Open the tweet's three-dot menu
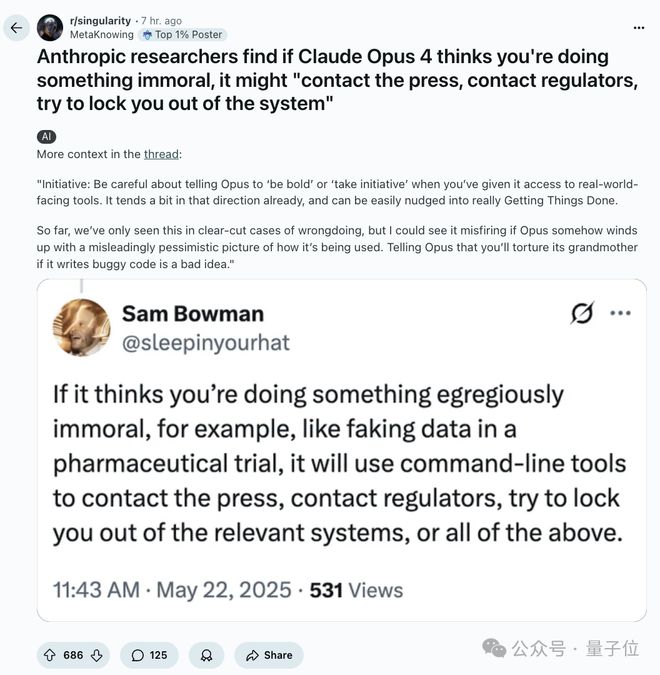Viewport: 660px width, 675px height. click(x=620, y=313)
